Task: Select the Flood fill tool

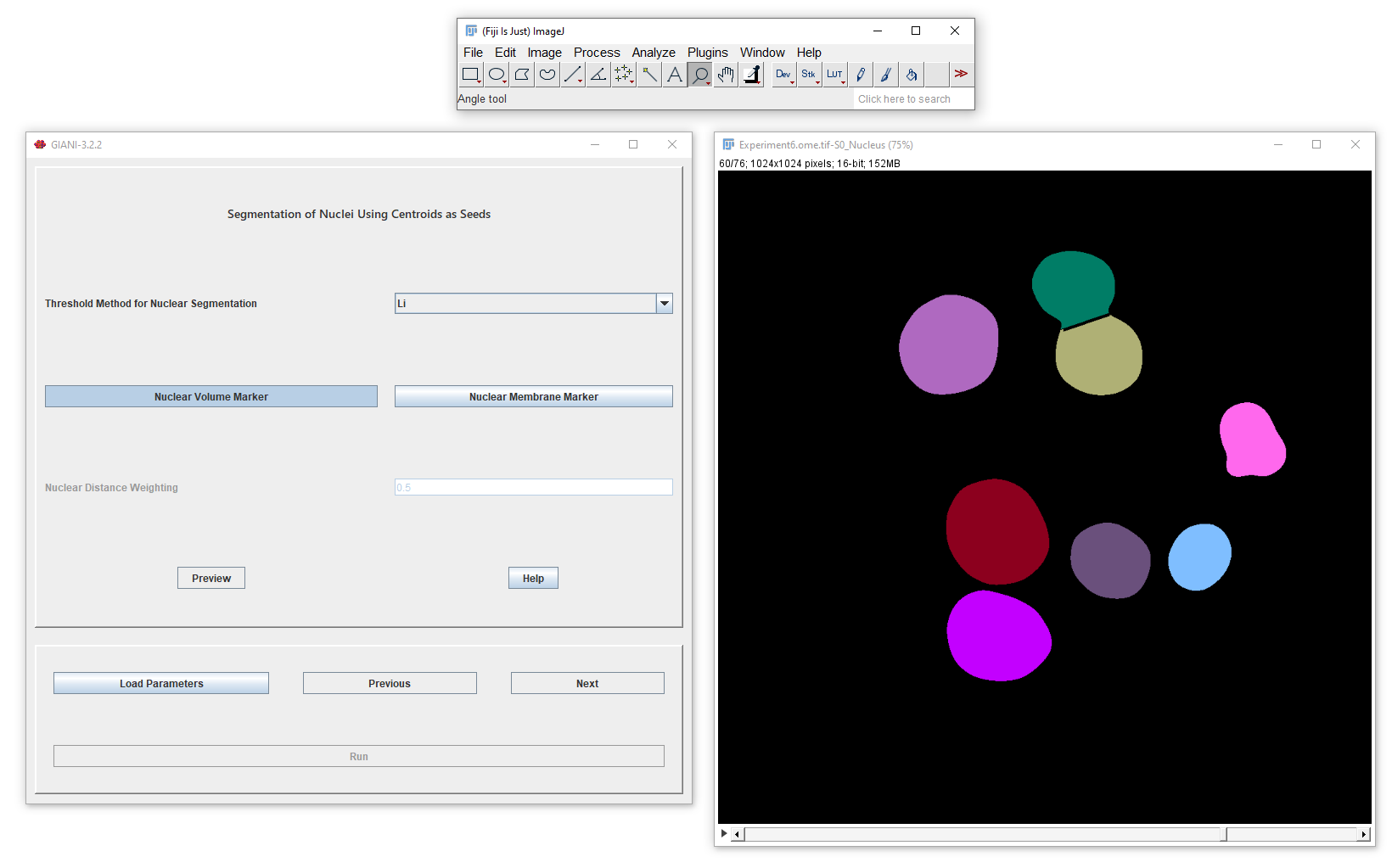Action: [x=911, y=75]
